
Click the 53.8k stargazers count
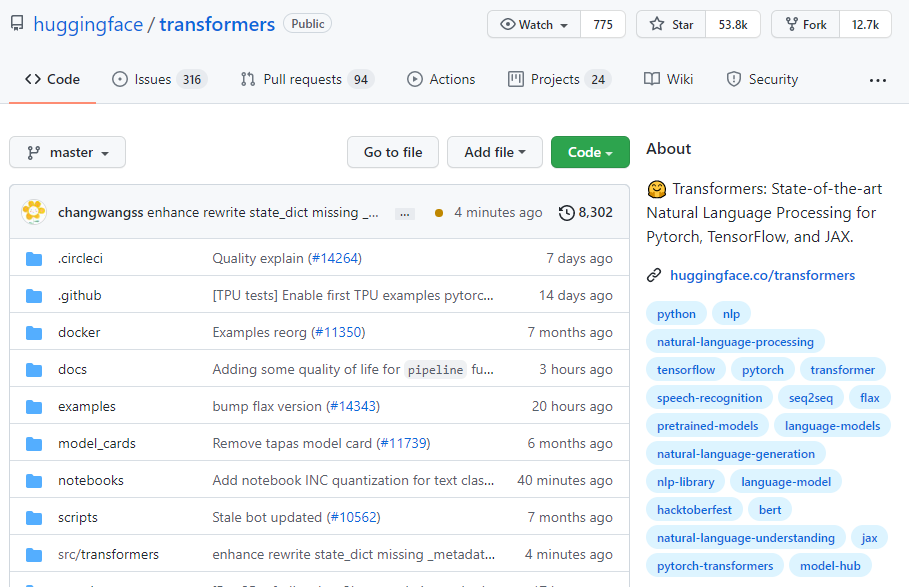point(733,24)
